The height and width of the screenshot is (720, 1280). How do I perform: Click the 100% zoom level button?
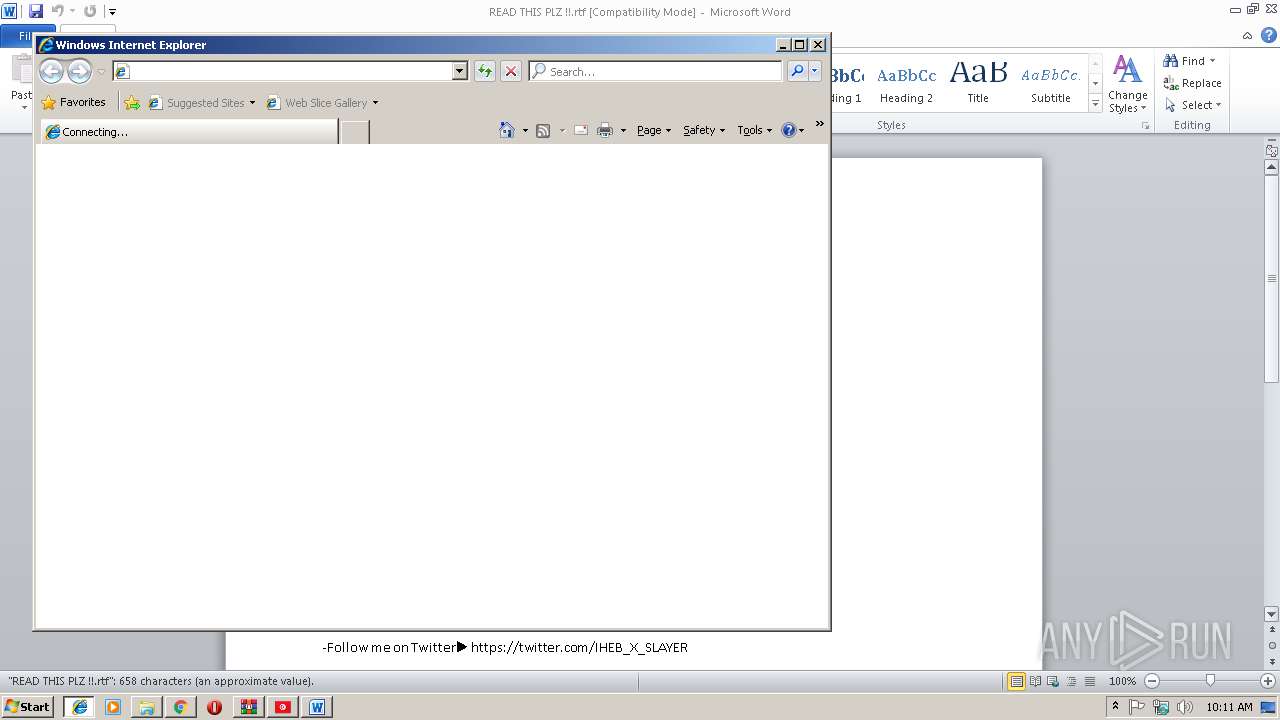tap(1122, 681)
